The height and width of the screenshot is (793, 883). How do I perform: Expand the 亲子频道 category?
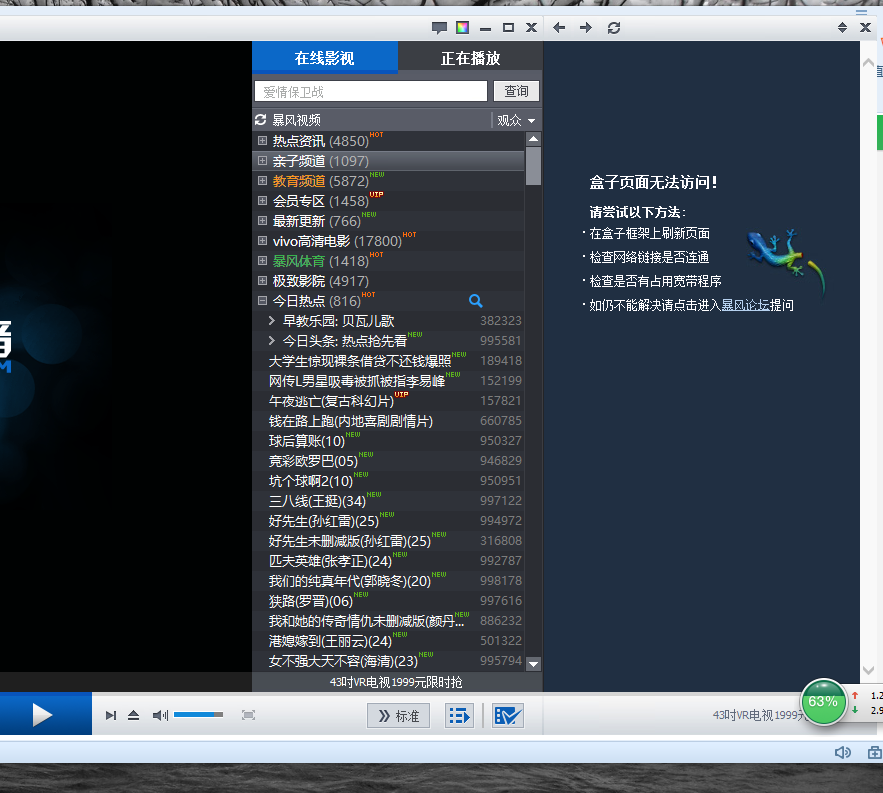262,161
